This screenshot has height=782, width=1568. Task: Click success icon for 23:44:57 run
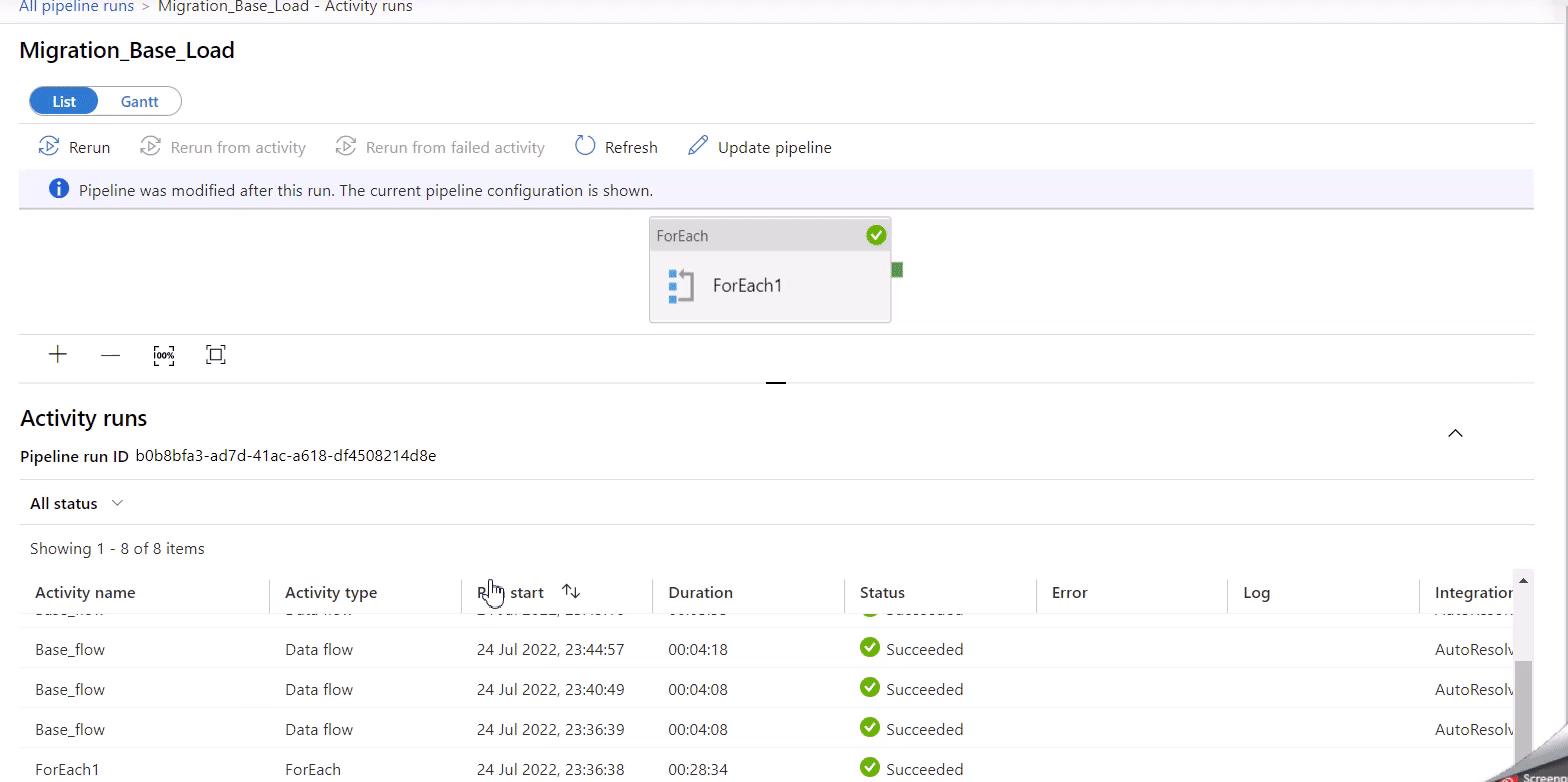pos(869,647)
